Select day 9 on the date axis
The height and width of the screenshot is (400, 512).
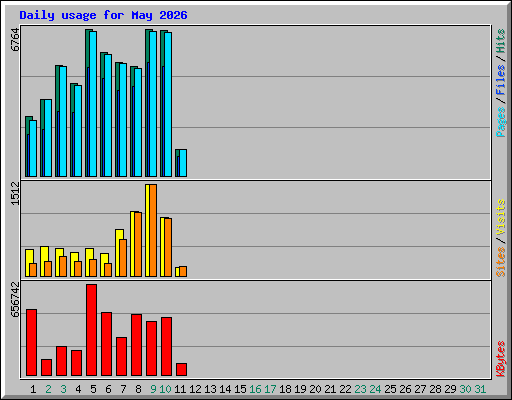[153, 389]
